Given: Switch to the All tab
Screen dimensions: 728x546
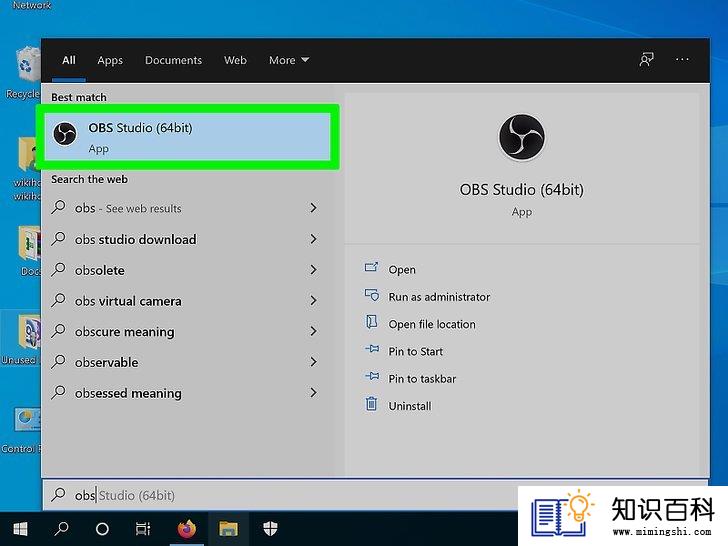Looking at the screenshot, I should point(69,60).
